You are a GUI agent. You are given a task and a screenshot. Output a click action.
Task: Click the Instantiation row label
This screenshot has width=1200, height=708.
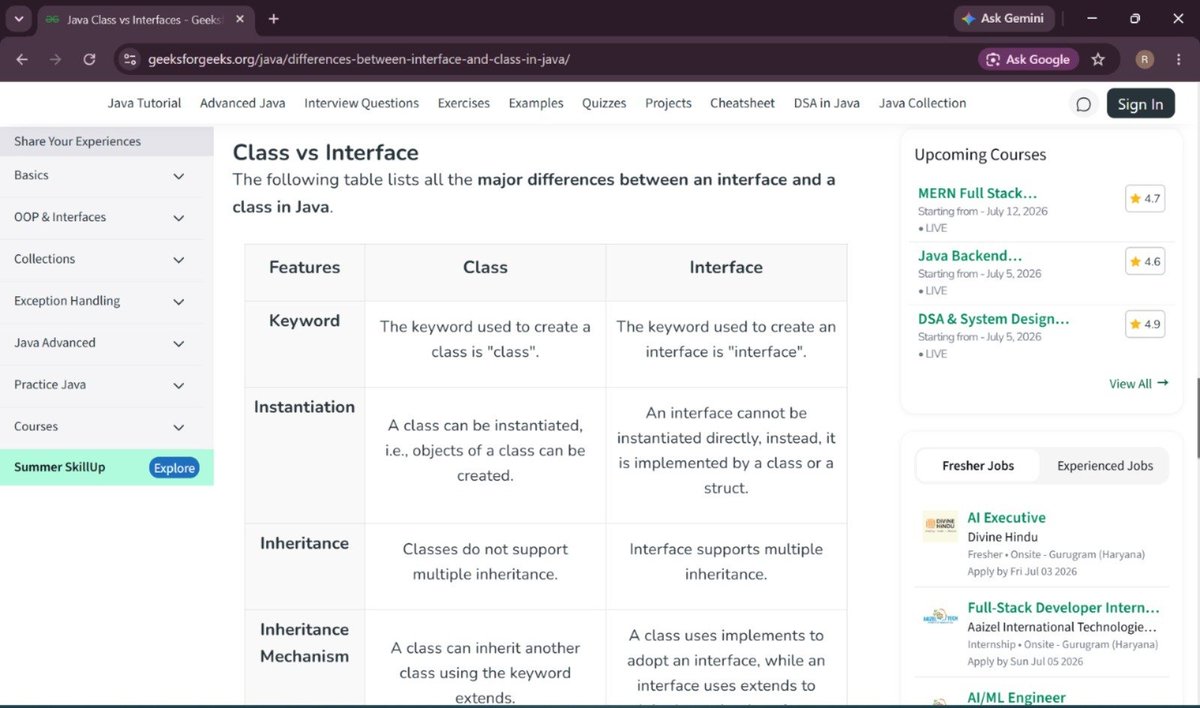(x=304, y=407)
